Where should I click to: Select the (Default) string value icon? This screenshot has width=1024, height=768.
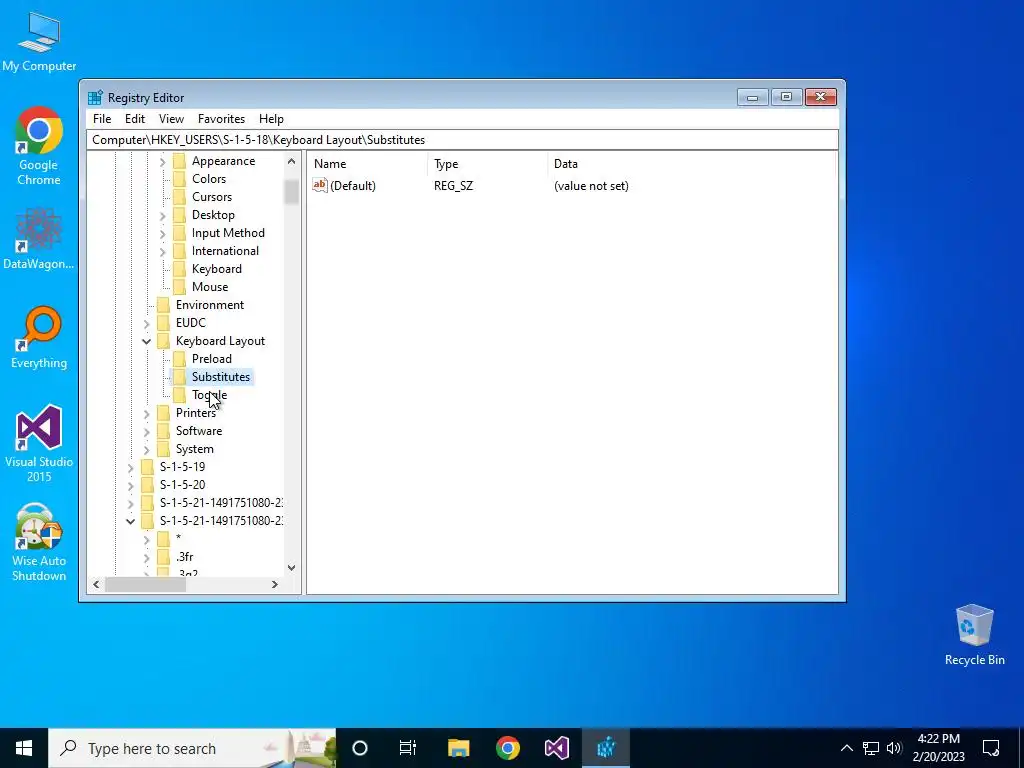(320, 185)
